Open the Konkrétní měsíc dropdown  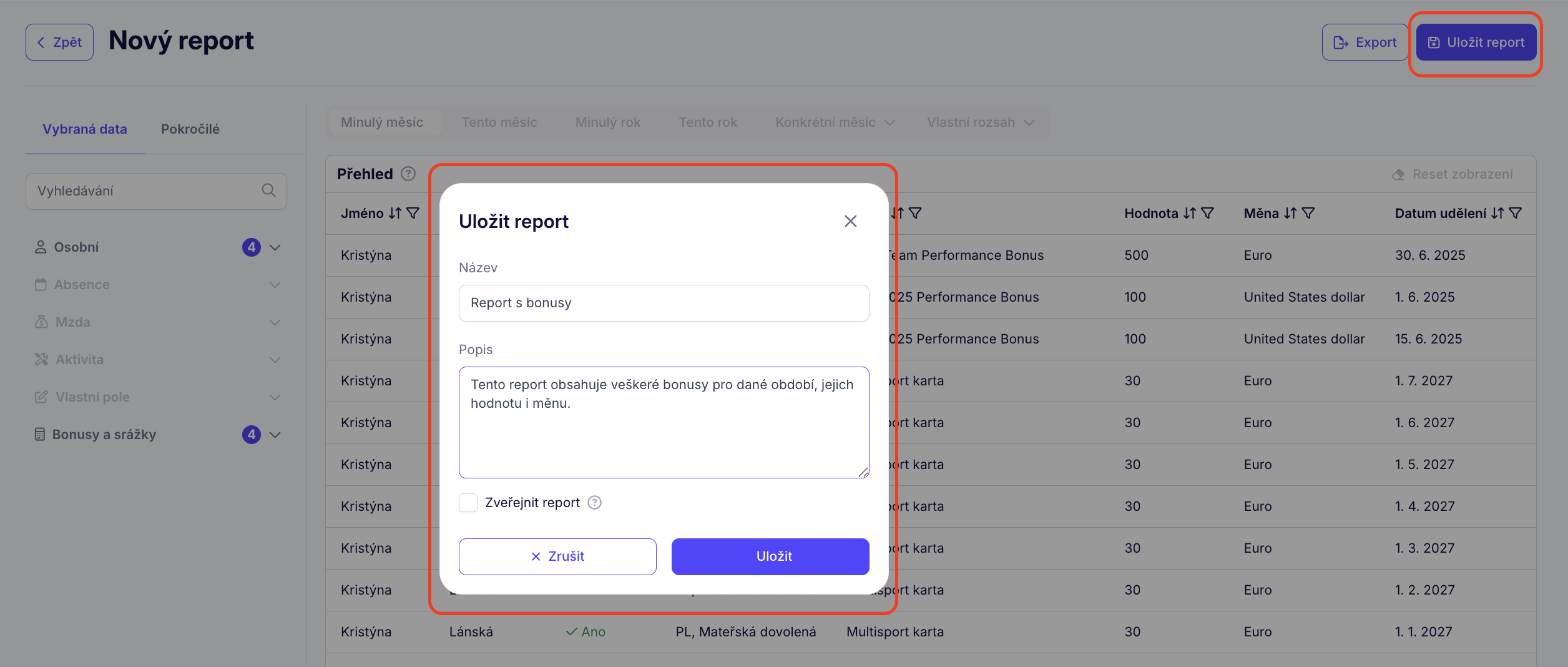click(x=835, y=122)
